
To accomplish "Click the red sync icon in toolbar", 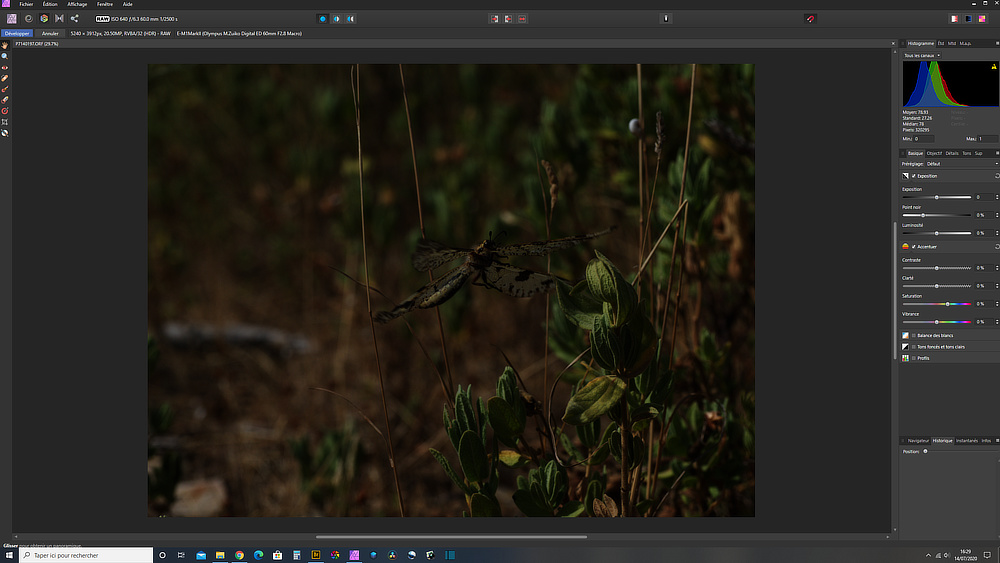I will click(810, 18).
